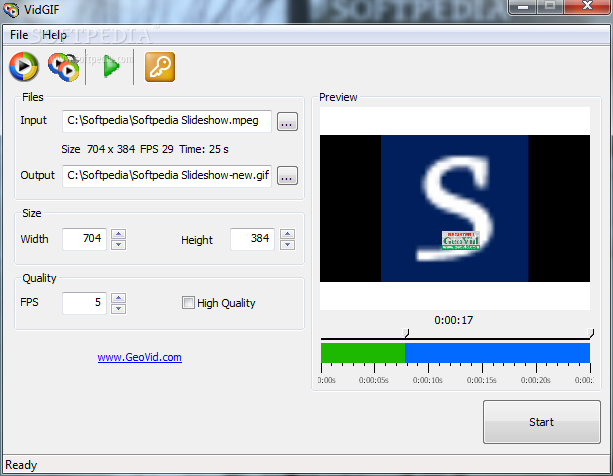Open the Help menu
The image size is (613, 476).
[x=54, y=35]
